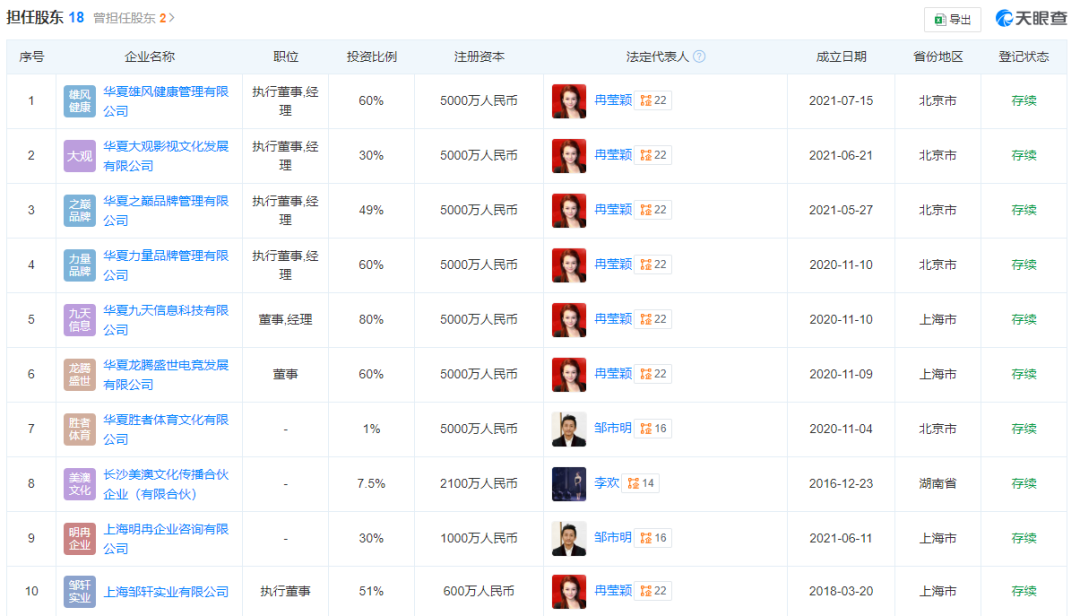Click the 7.5% investment ratio cell
1080x616 pixels.
[x=371, y=484]
